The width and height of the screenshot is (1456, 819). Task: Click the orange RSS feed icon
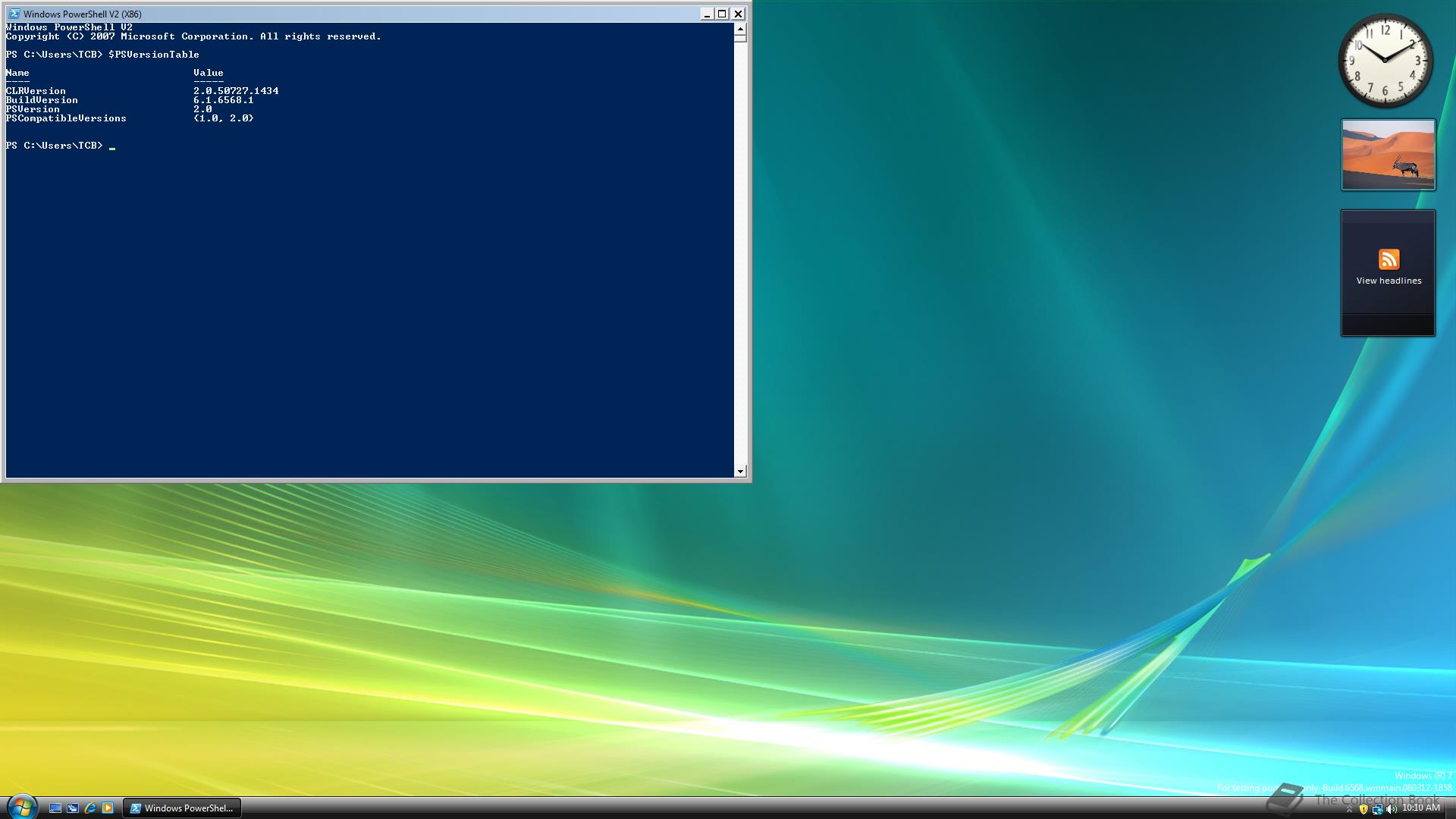(x=1389, y=259)
